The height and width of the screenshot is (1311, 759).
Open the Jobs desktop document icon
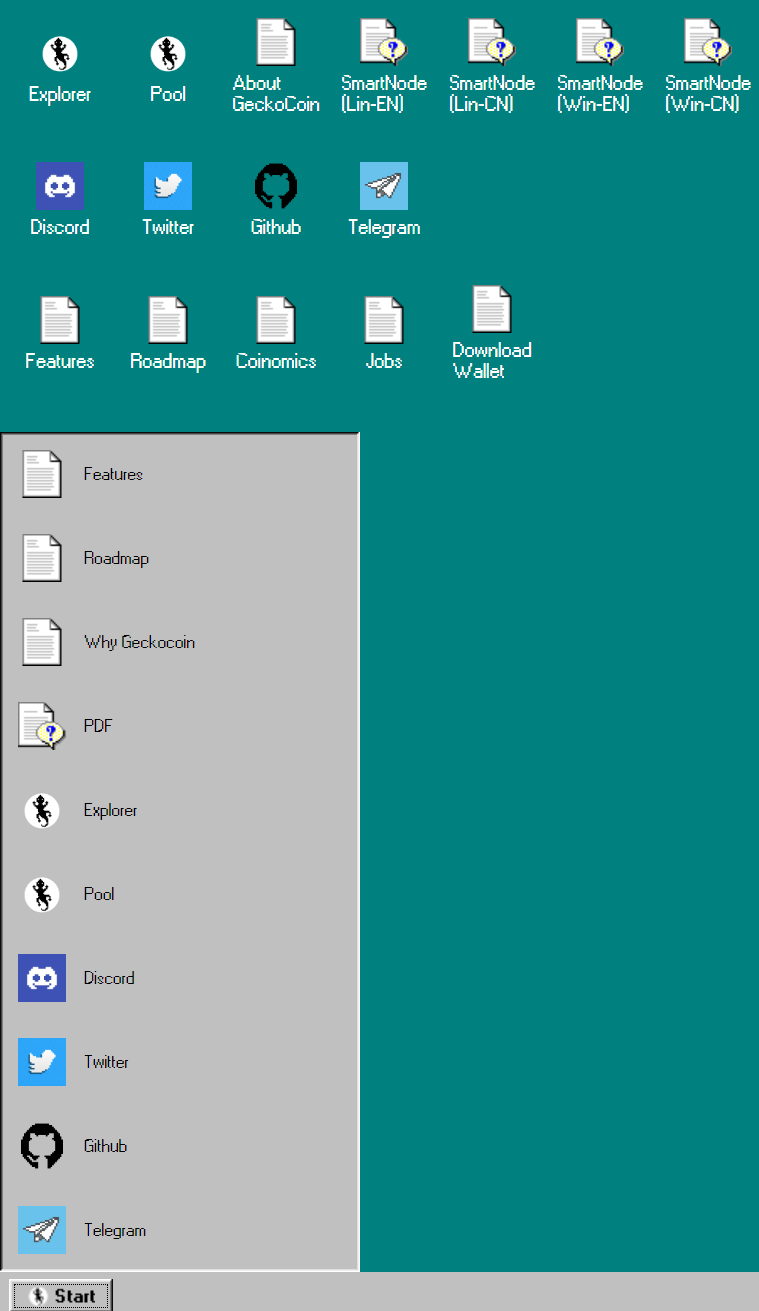click(x=384, y=320)
